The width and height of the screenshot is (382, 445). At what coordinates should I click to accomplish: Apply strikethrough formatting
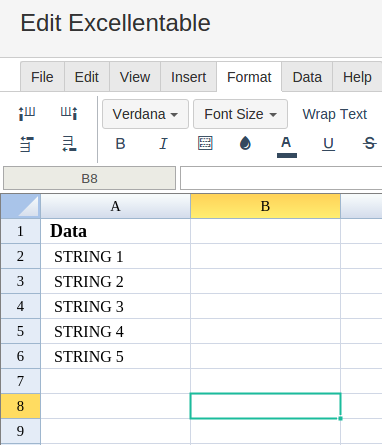tap(370, 144)
